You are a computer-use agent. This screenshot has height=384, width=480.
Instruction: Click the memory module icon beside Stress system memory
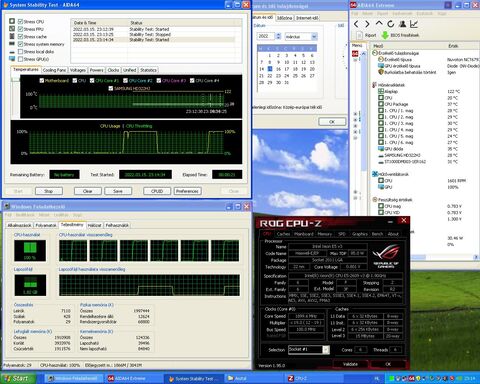coord(12,44)
